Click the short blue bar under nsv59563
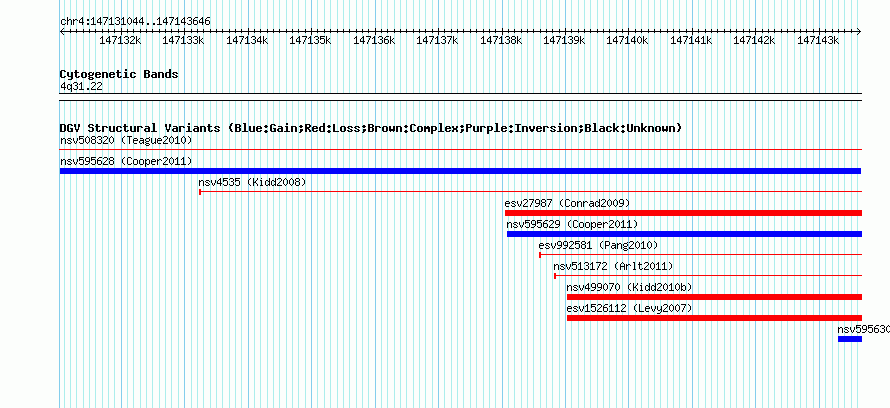Screen dimensions: 890x408 point(850,339)
